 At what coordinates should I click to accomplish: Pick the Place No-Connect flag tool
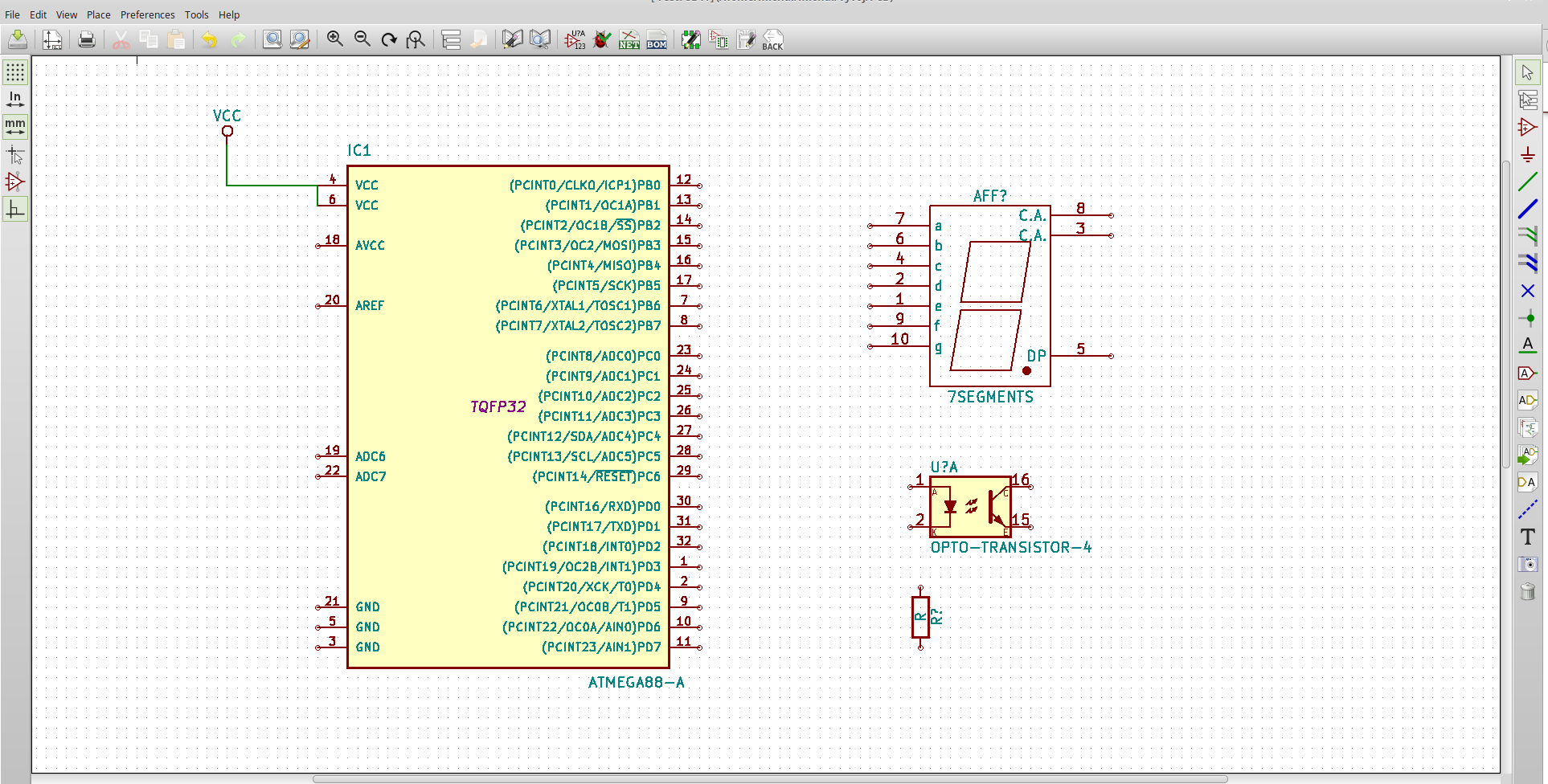coord(1527,291)
